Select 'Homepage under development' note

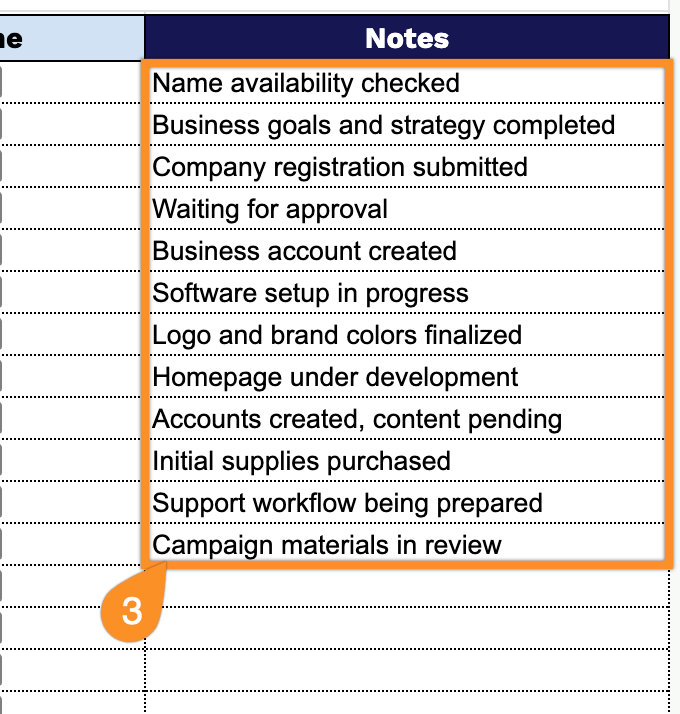[407, 377]
